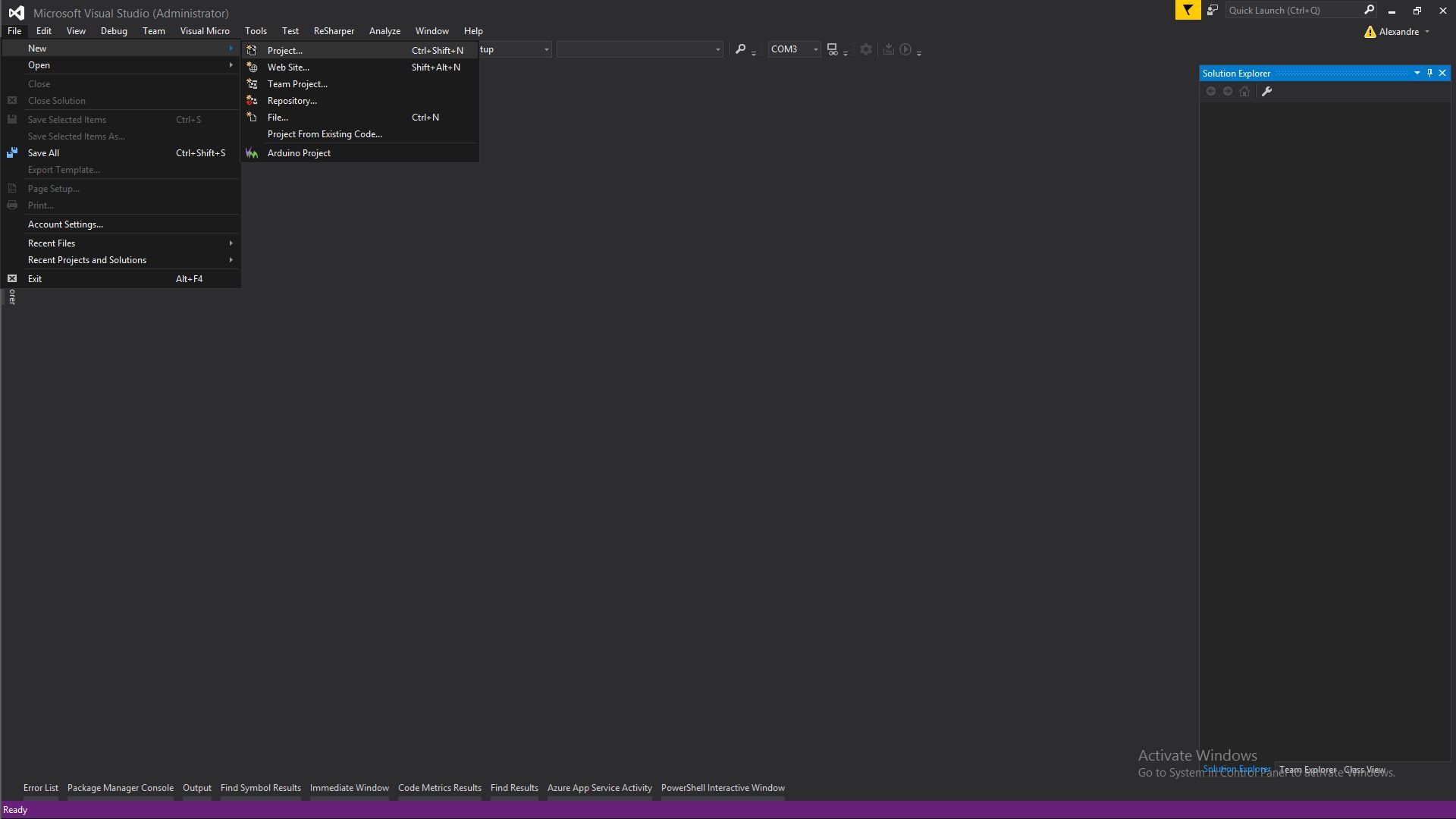Click the wrench icon in Solution Explorer
The height and width of the screenshot is (819, 1456).
point(1267,91)
